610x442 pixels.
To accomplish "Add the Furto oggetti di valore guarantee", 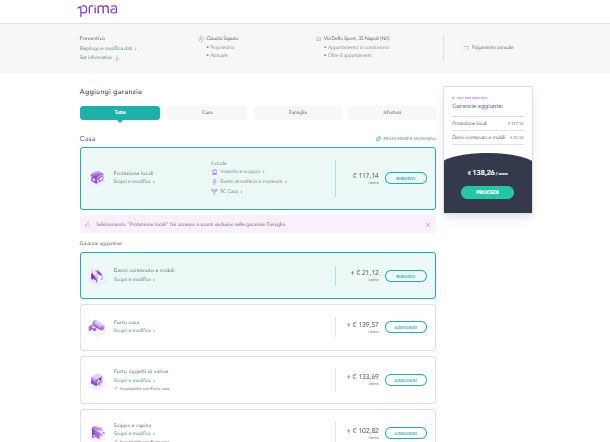I will click(406, 380).
